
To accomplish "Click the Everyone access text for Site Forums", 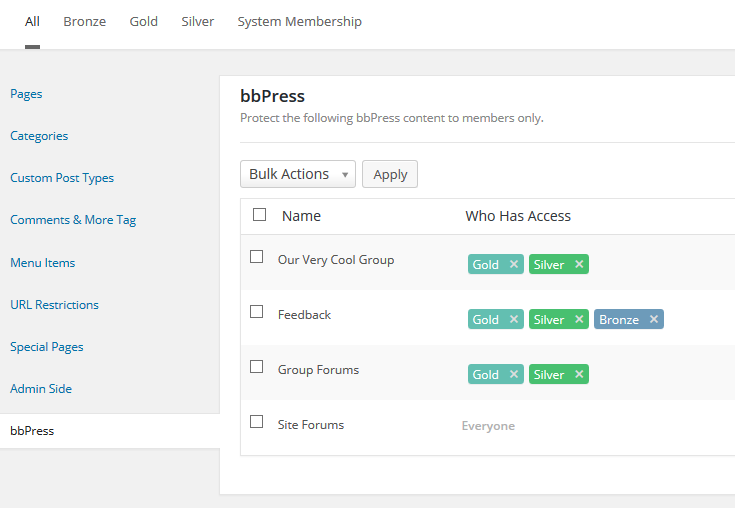I will pyautogui.click(x=488, y=426).
